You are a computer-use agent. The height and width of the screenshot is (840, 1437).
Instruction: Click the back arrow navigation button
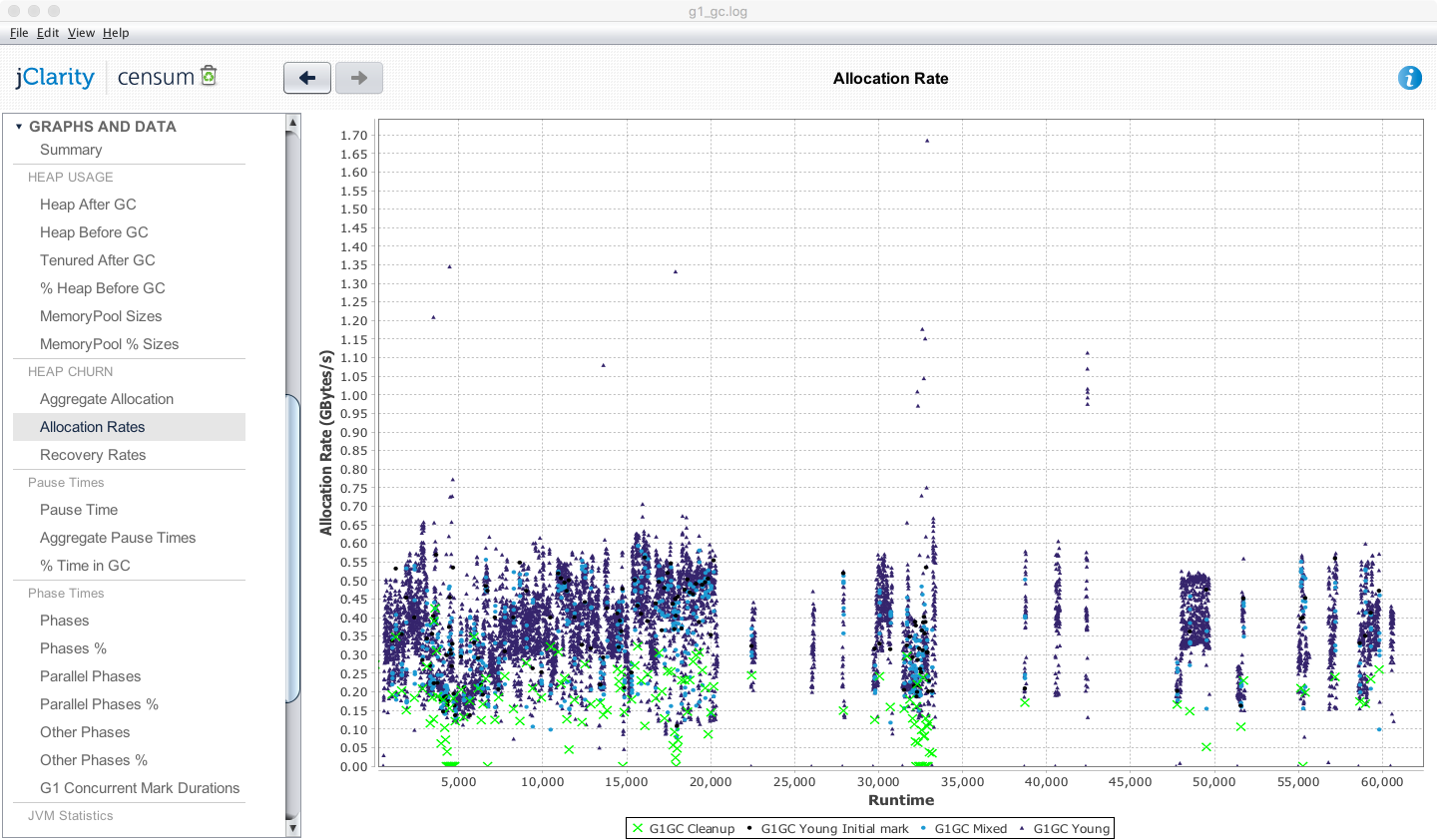(307, 78)
